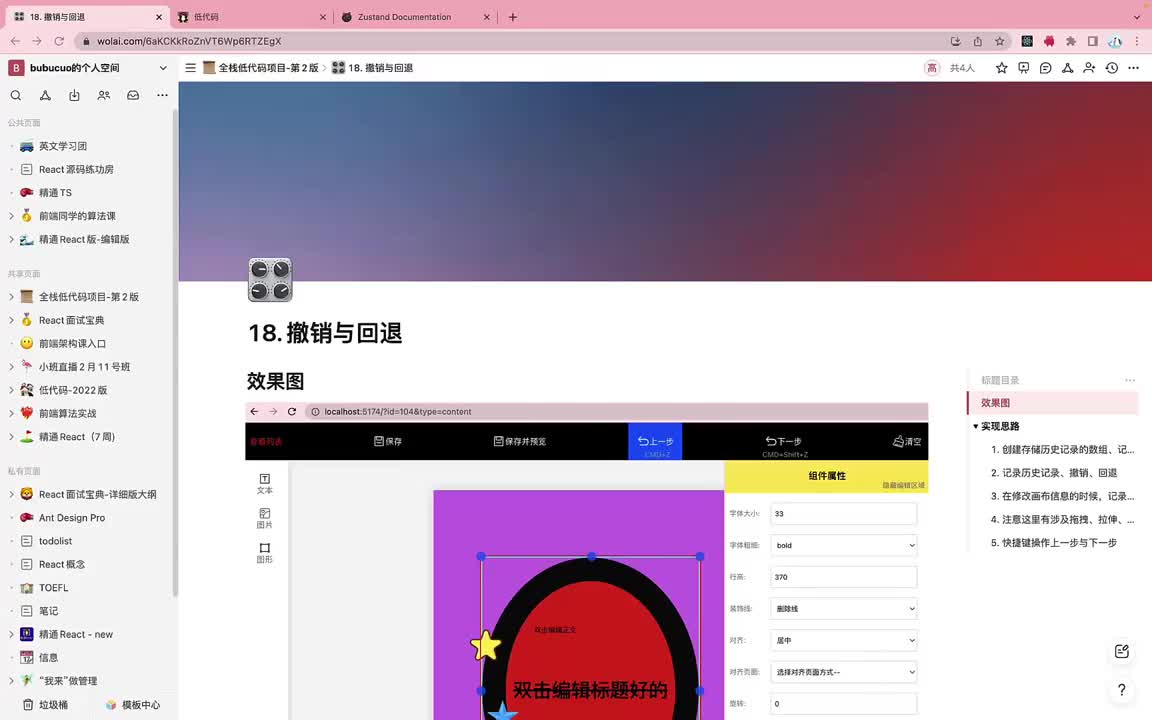
Task: Open presentation mode icon in page toolbar
Action: coord(1023,68)
